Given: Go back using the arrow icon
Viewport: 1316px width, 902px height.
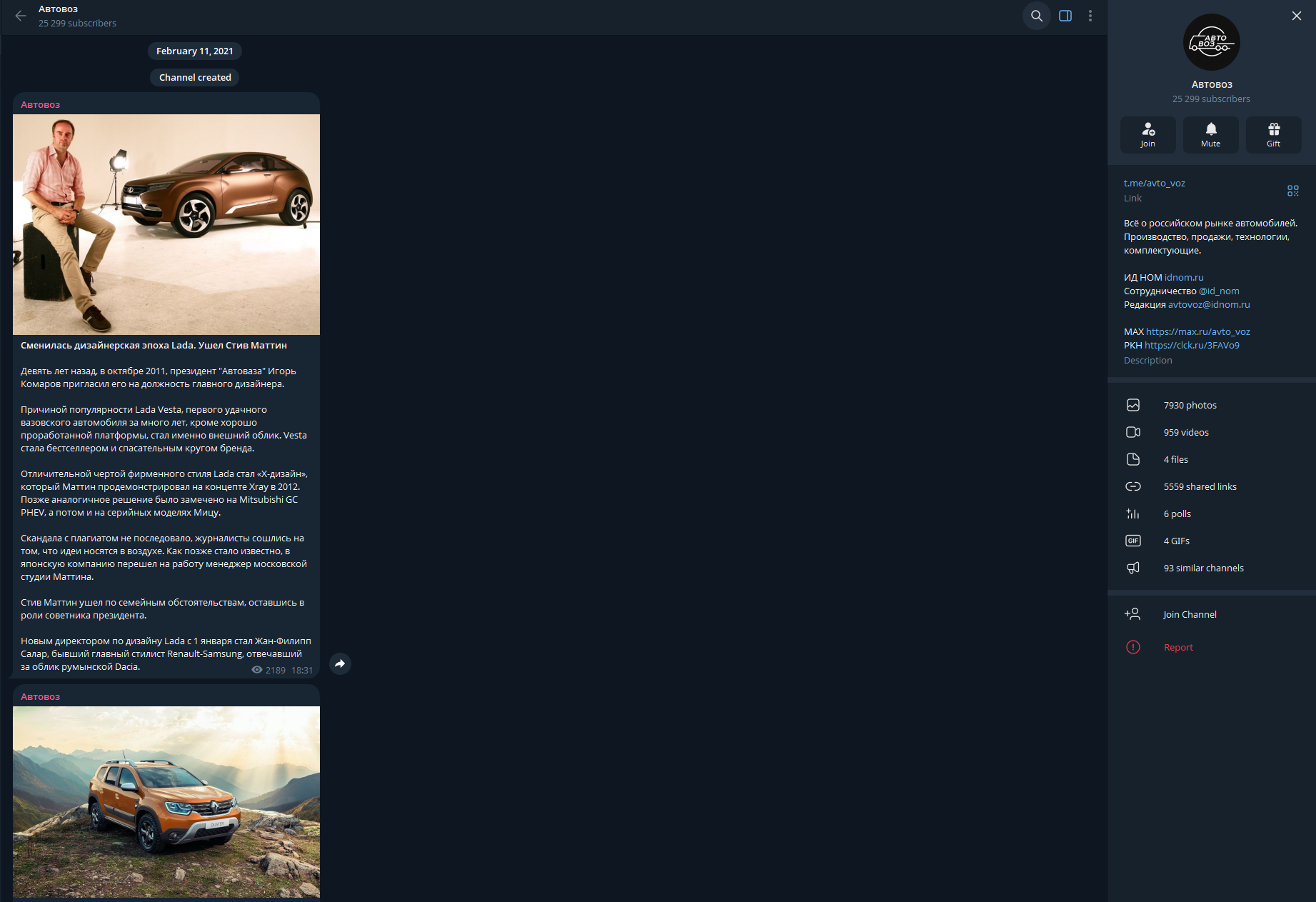Looking at the screenshot, I should tap(21, 16).
